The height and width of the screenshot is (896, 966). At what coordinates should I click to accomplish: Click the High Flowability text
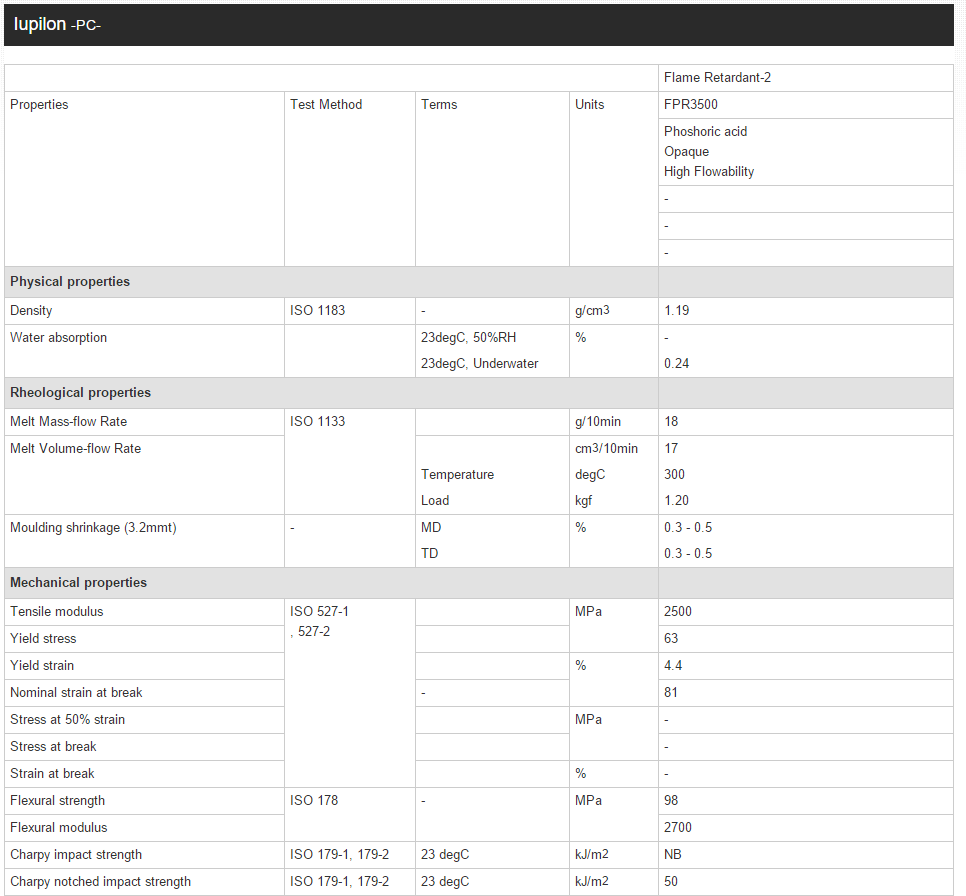pyautogui.click(x=708, y=172)
